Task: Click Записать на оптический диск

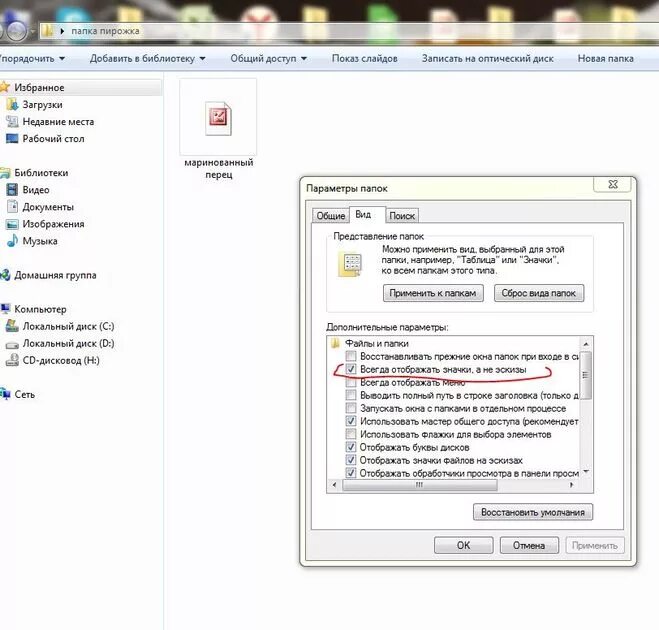Action: click(x=488, y=58)
